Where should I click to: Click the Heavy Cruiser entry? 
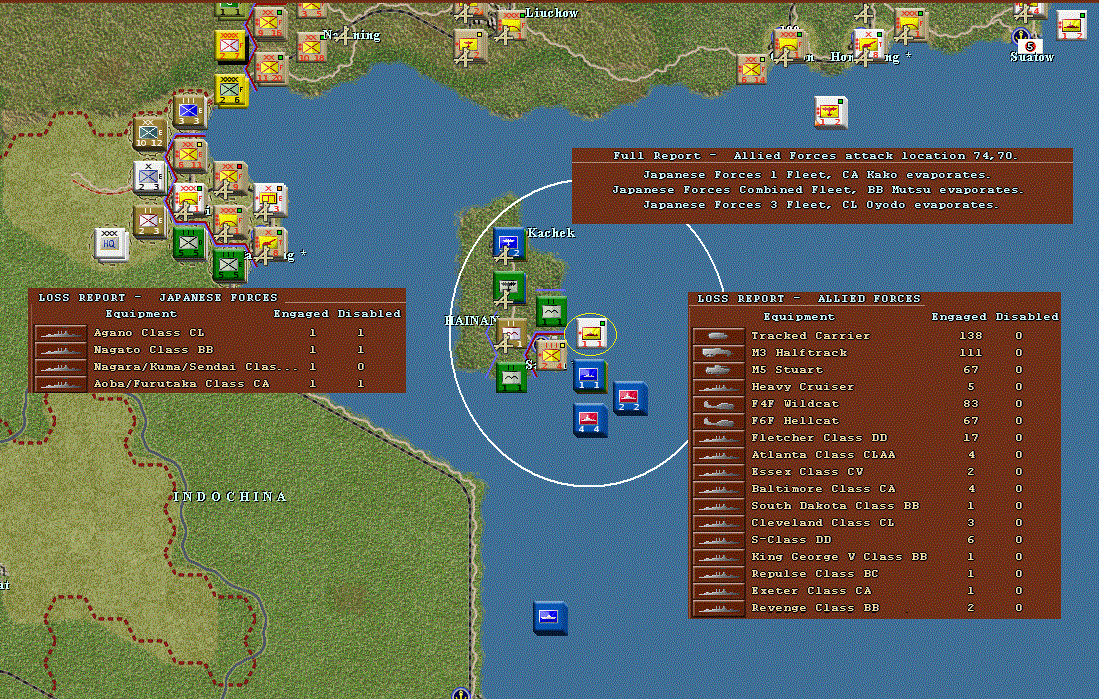803,386
